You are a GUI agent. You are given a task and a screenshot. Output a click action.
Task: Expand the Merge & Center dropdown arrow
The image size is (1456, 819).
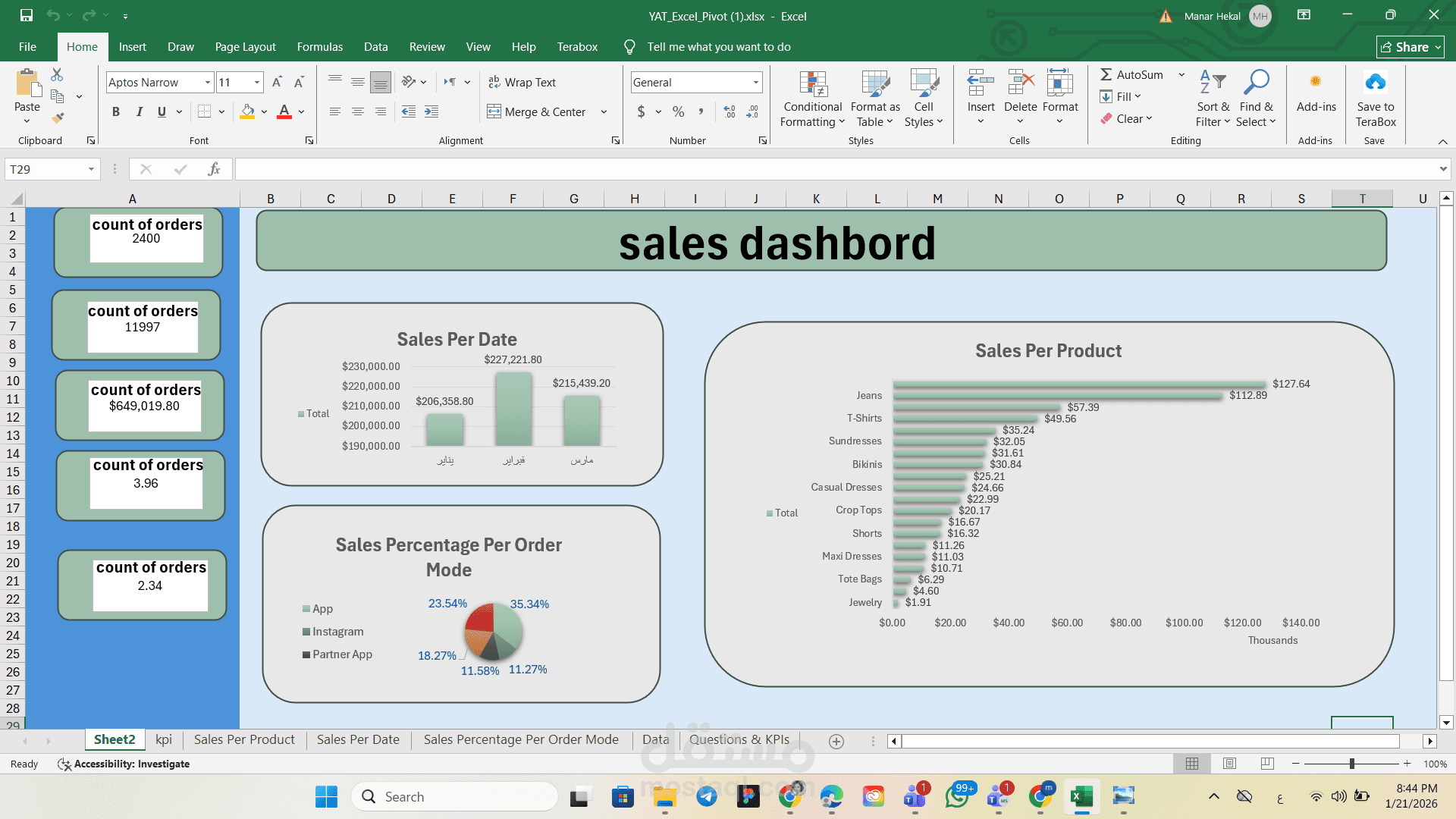click(x=604, y=111)
